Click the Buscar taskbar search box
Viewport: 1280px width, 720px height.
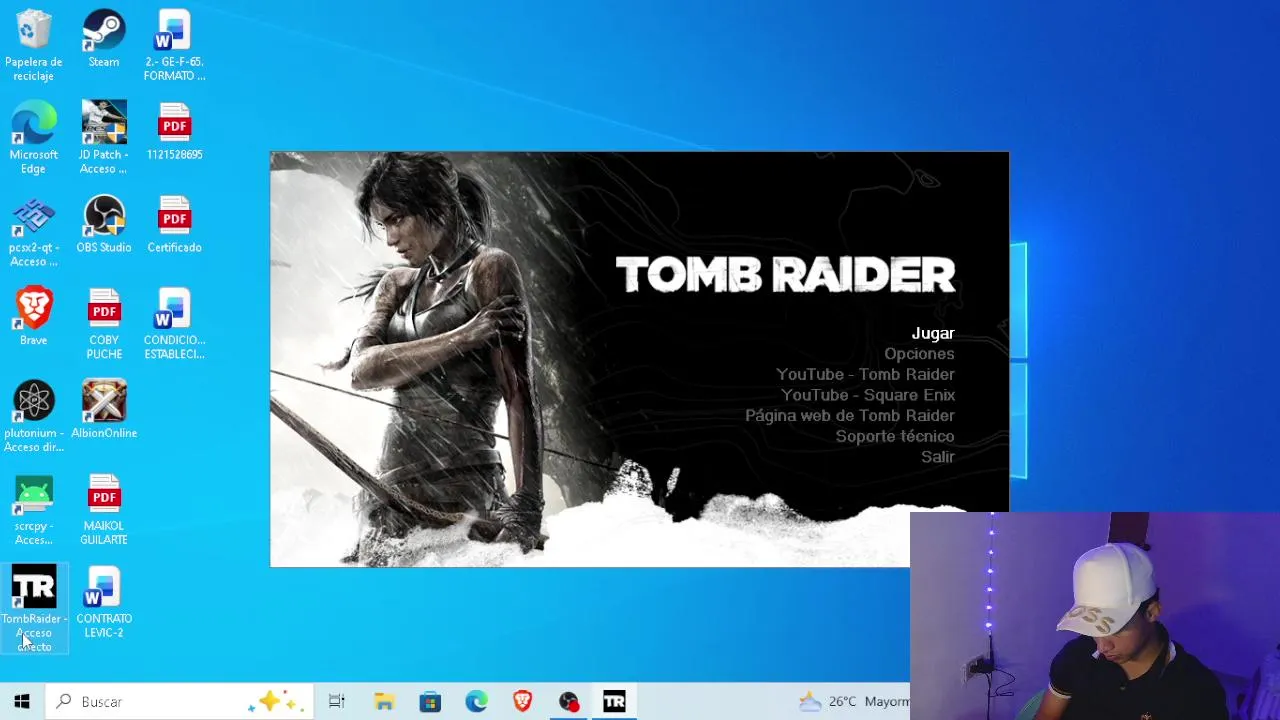pos(180,702)
